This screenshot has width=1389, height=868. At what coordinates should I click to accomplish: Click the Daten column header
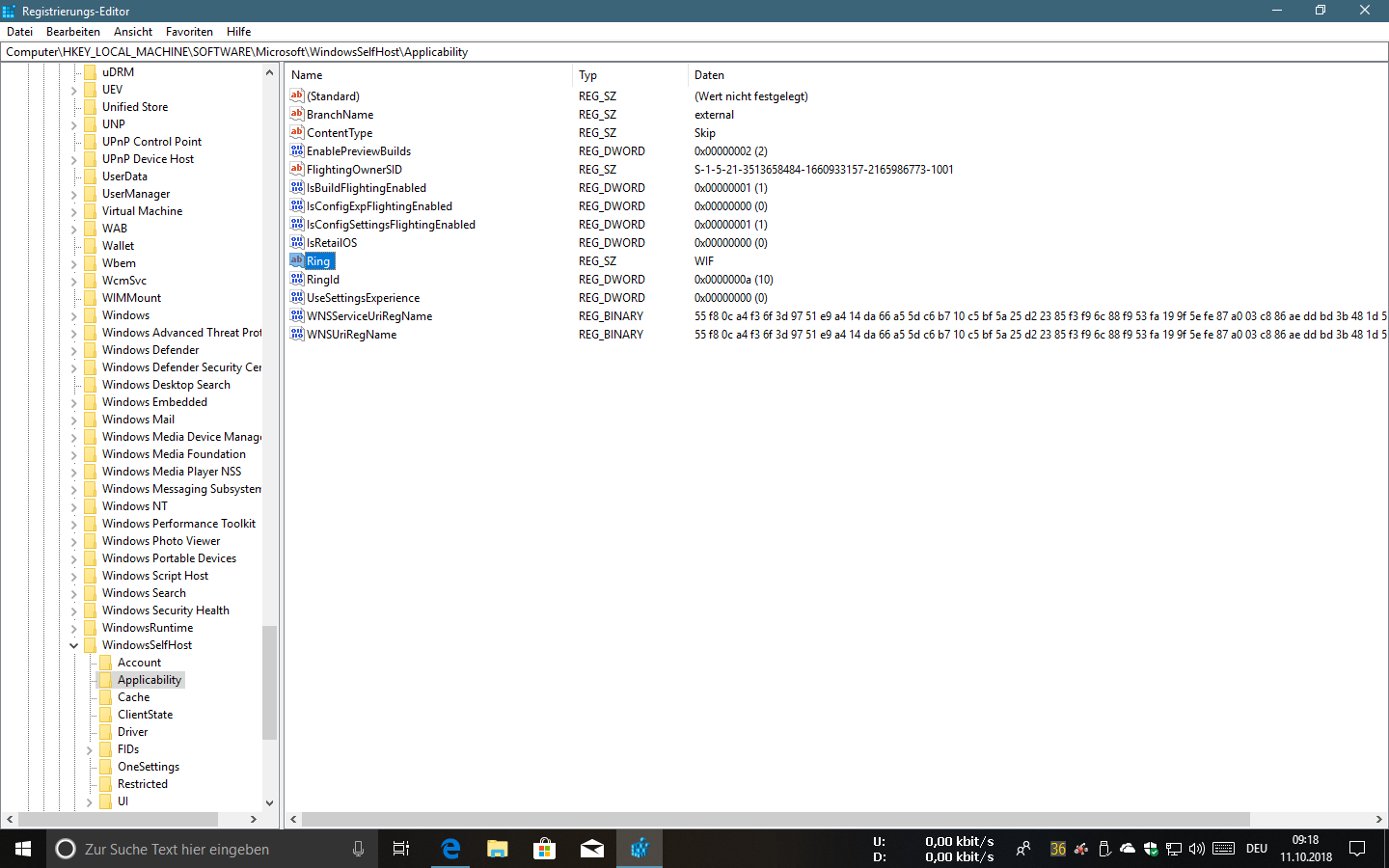pos(1038,74)
